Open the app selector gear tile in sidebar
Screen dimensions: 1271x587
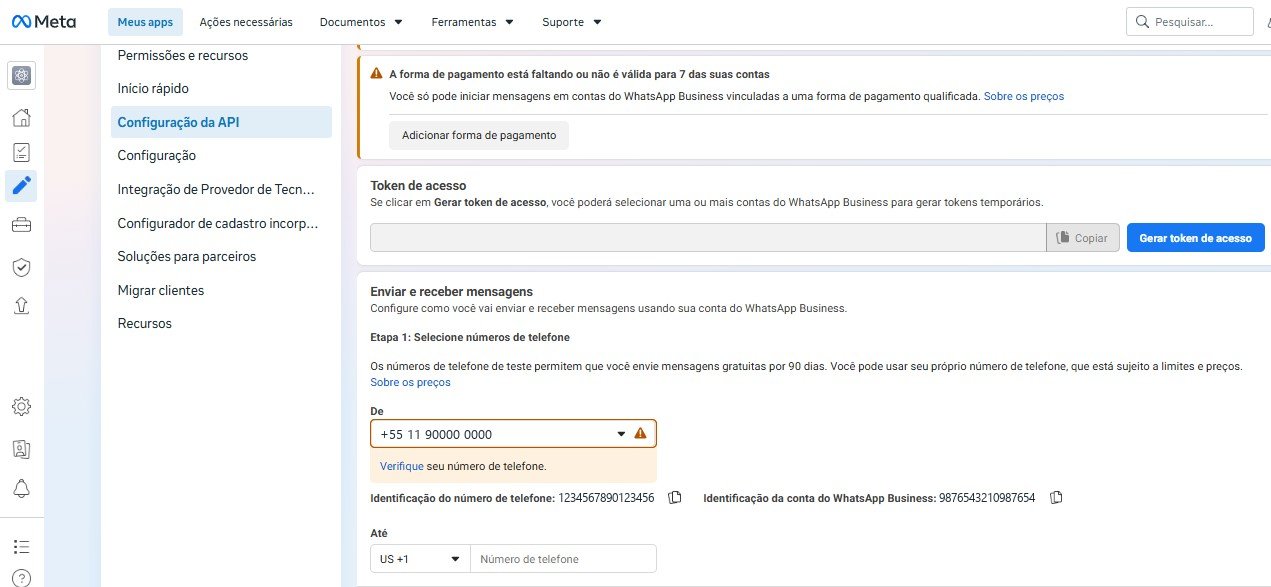coord(21,75)
